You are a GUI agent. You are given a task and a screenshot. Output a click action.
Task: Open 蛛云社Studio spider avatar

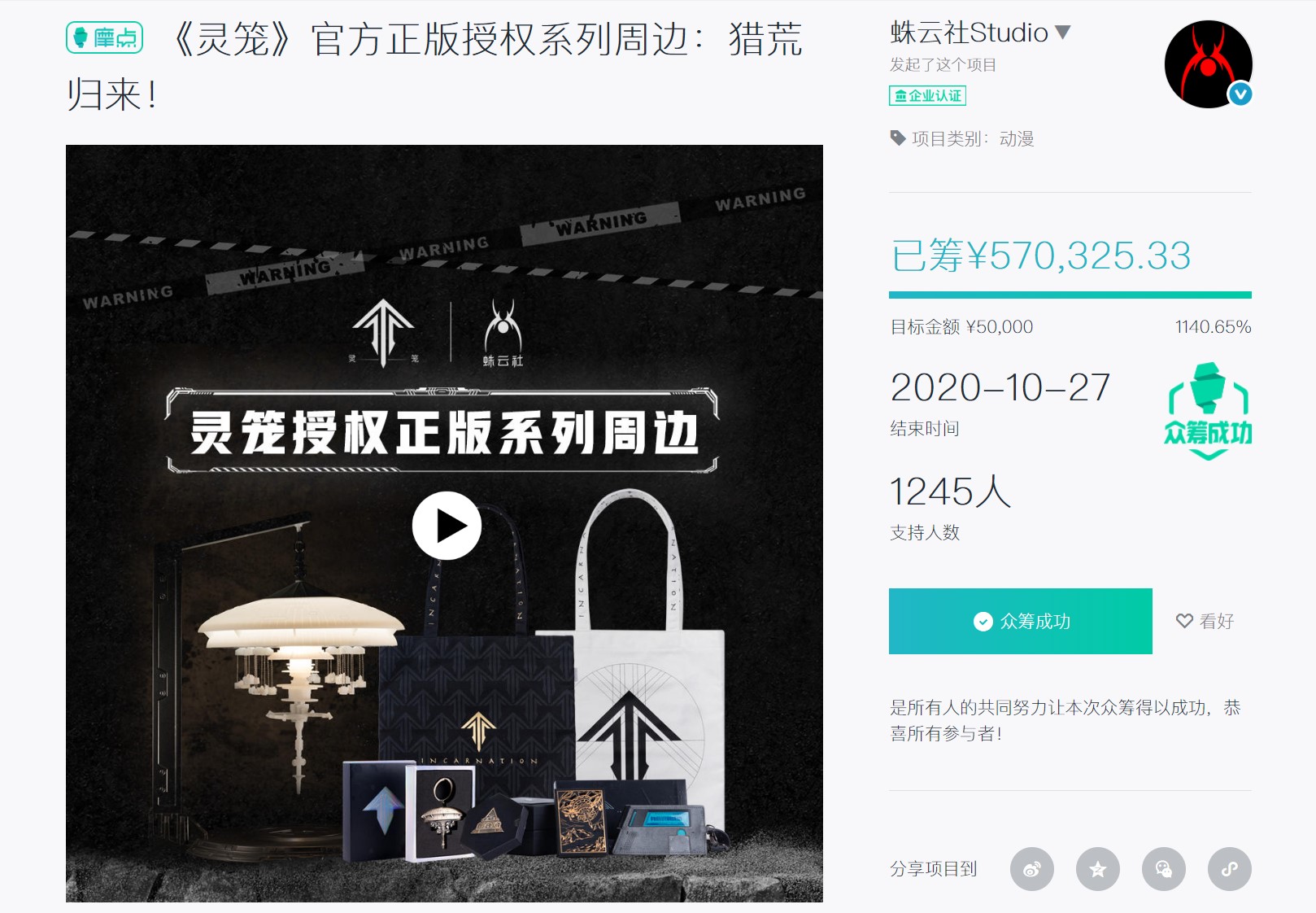pos(1208,64)
